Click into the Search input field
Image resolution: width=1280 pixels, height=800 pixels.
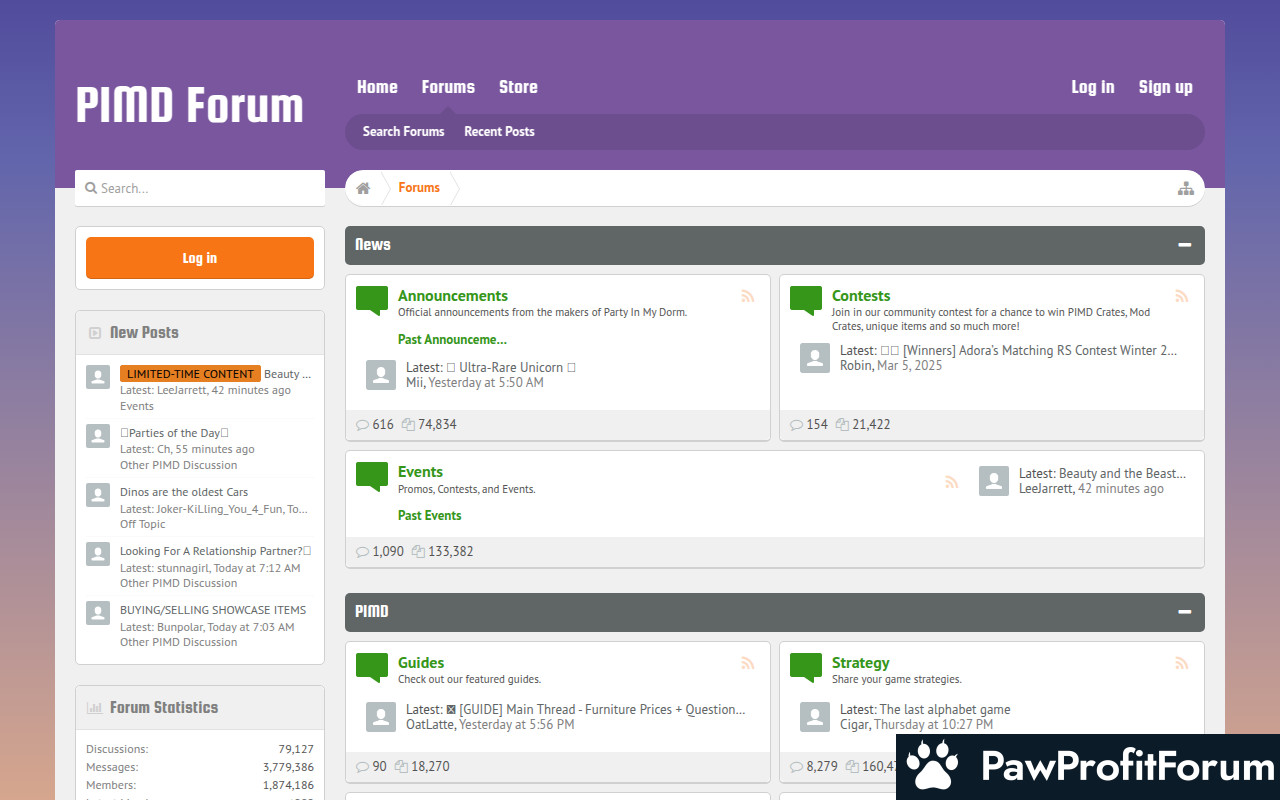tap(200, 188)
